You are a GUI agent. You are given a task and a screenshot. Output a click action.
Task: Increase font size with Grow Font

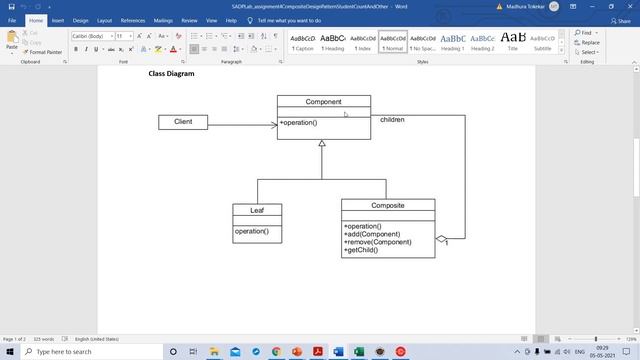point(139,36)
